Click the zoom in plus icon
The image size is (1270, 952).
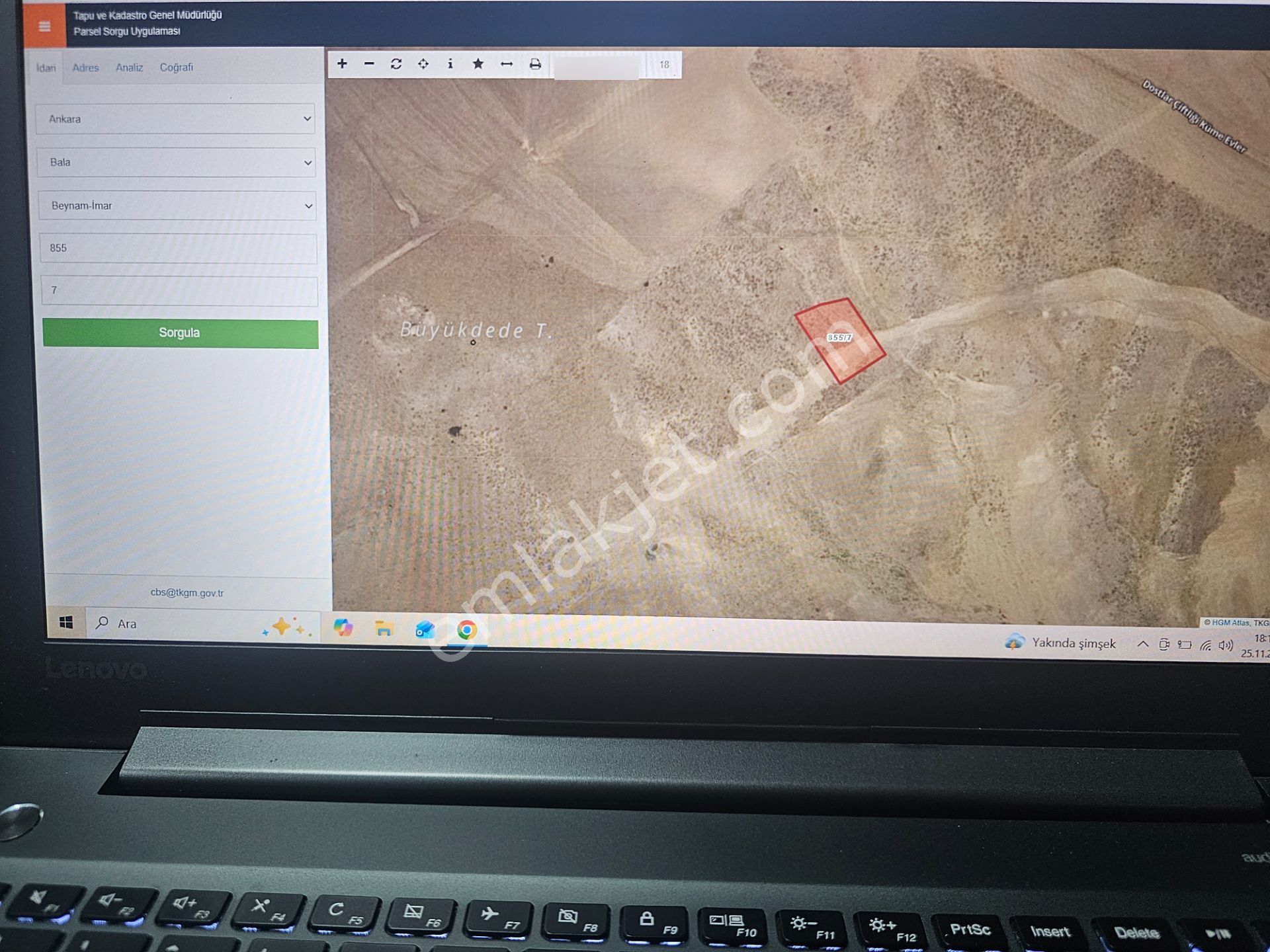click(x=342, y=64)
